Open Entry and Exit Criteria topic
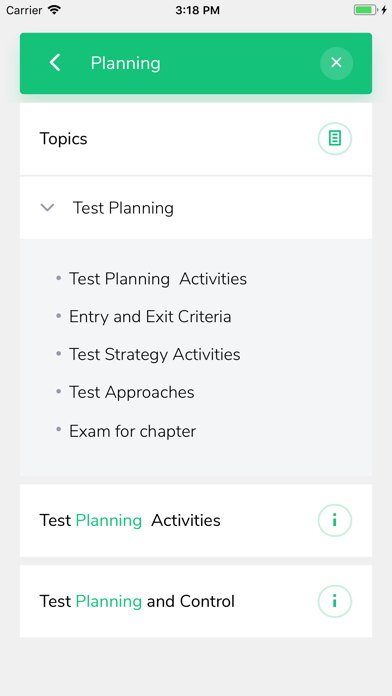The height and width of the screenshot is (696, 392). point(150,316)
